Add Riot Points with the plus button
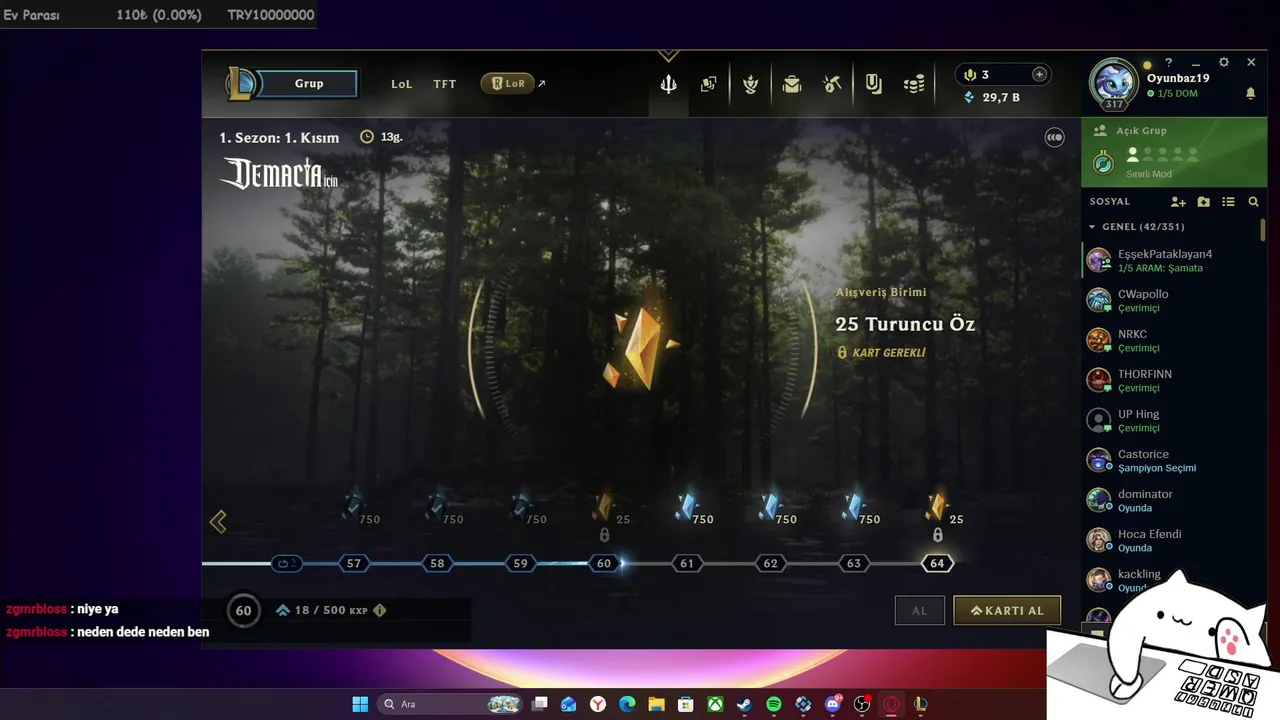 tap(1039, 74)
